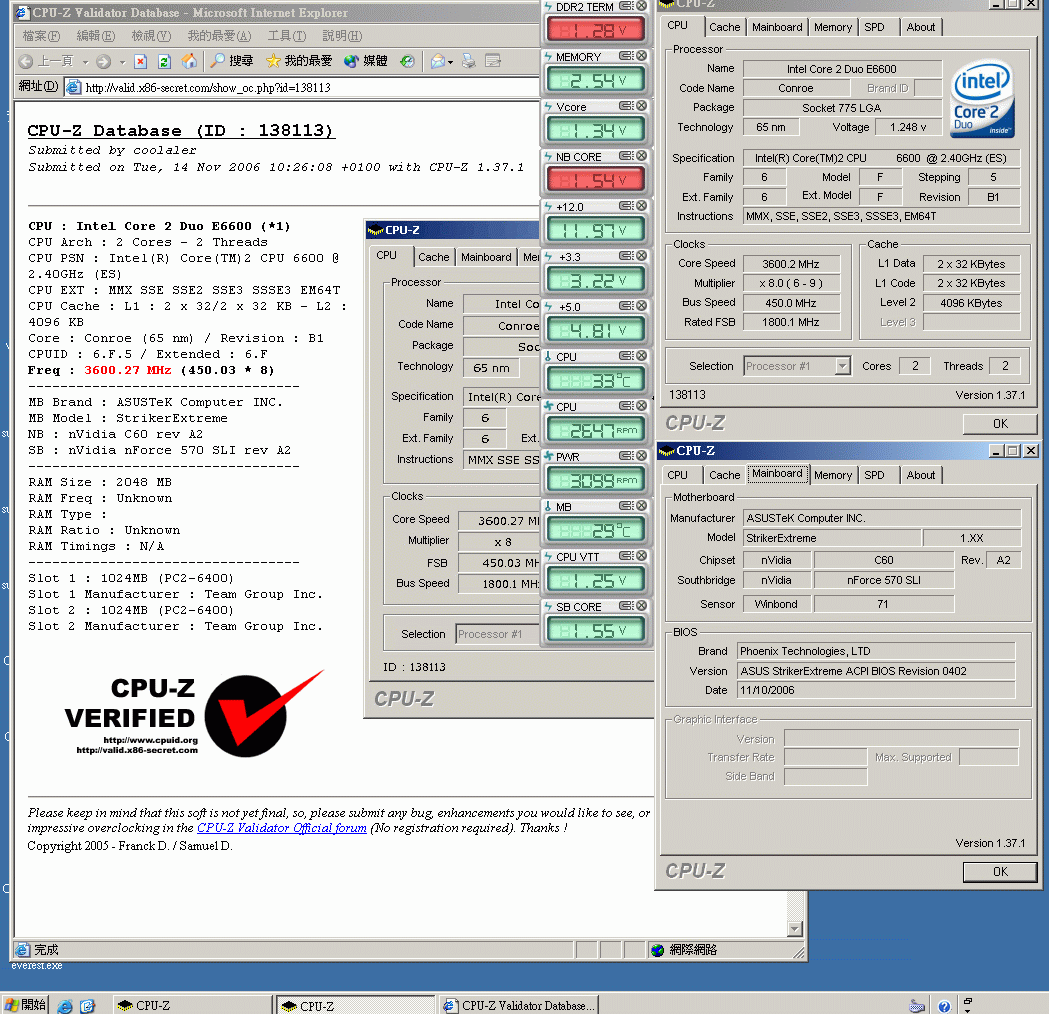Stop page loading in Internet Explorer
This screenshot has width=1049, height=1014.
[x=140, y=62]
